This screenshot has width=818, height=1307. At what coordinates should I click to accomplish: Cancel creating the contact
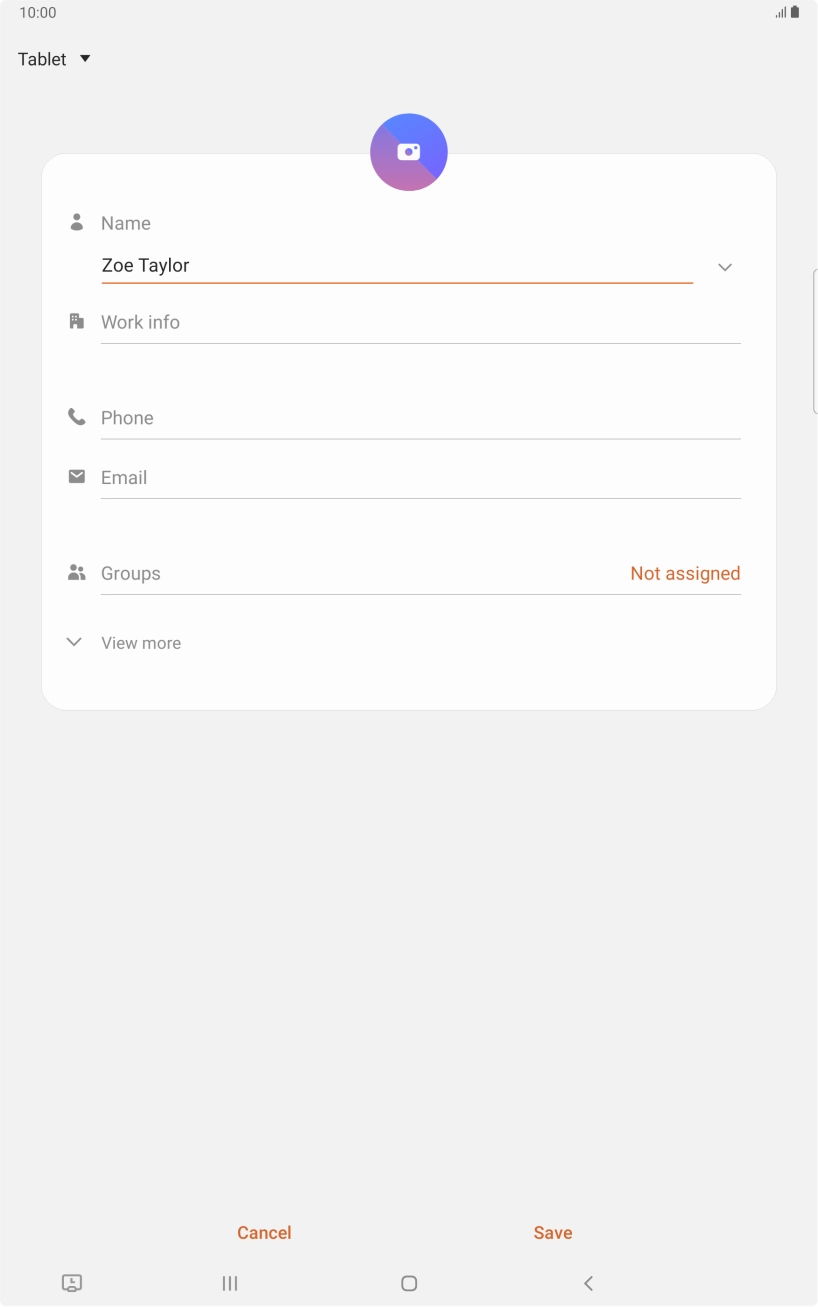click(264, 1233)
